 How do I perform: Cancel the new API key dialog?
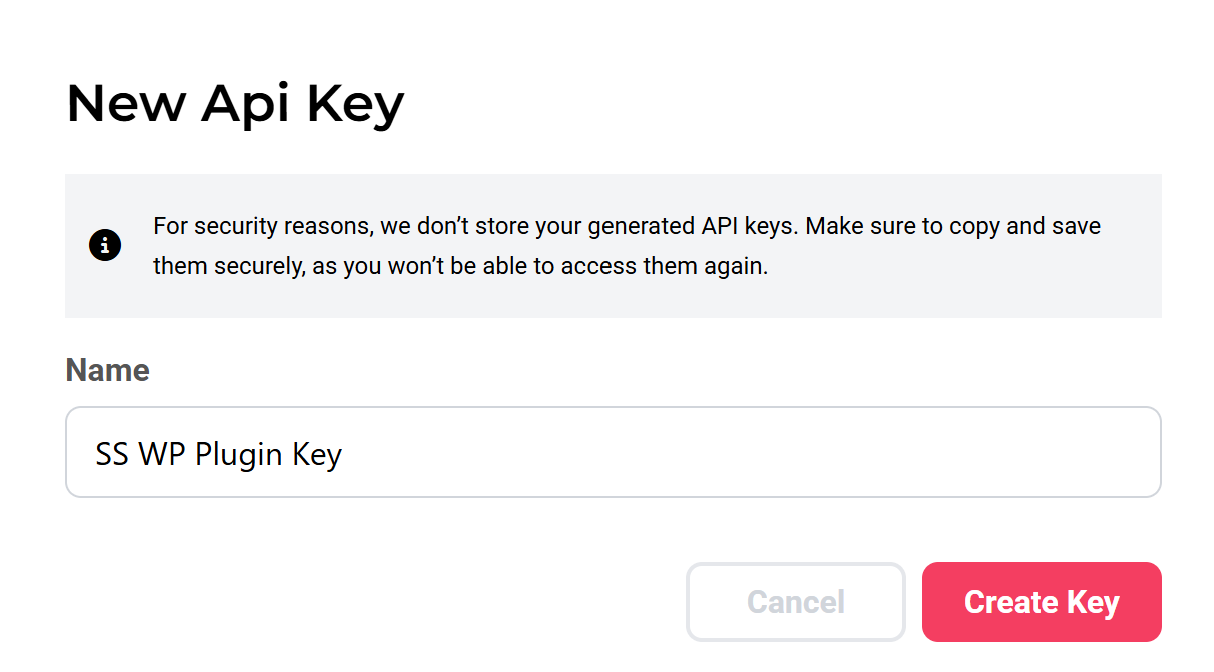coord(795,602)
